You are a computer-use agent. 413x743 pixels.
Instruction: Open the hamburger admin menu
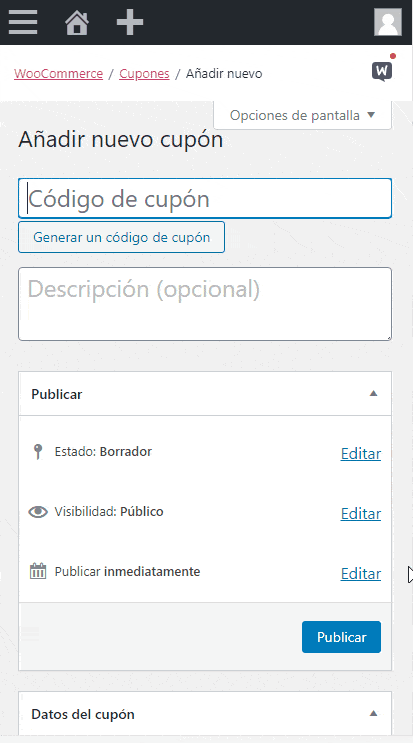(x=23, y=22)
